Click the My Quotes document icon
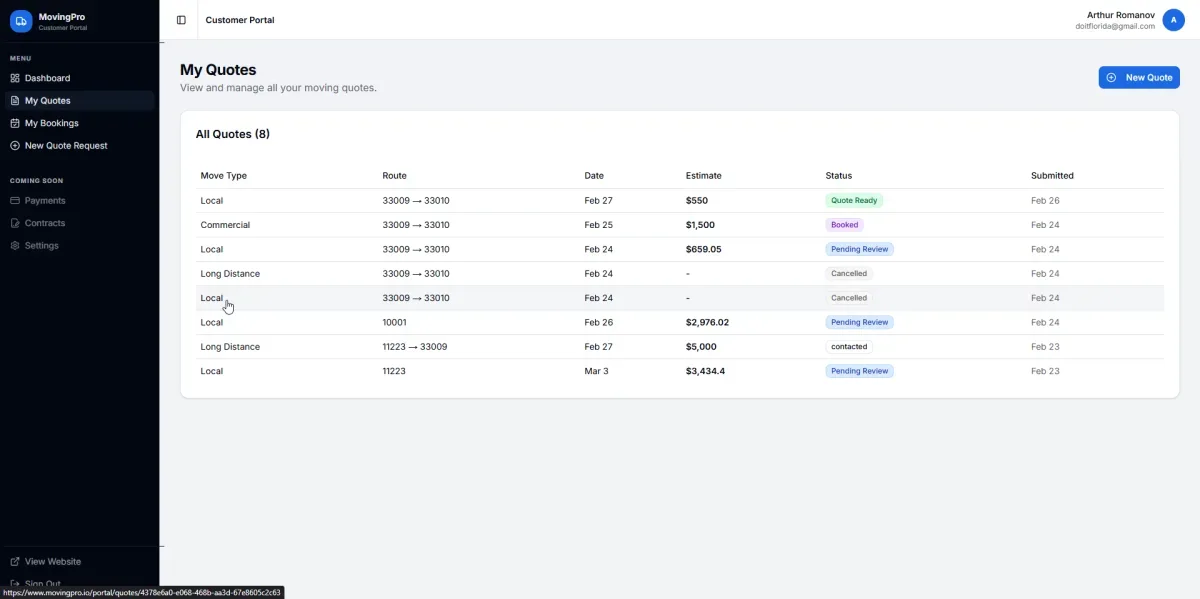1200x599 pixels. (x=13, y=99)
